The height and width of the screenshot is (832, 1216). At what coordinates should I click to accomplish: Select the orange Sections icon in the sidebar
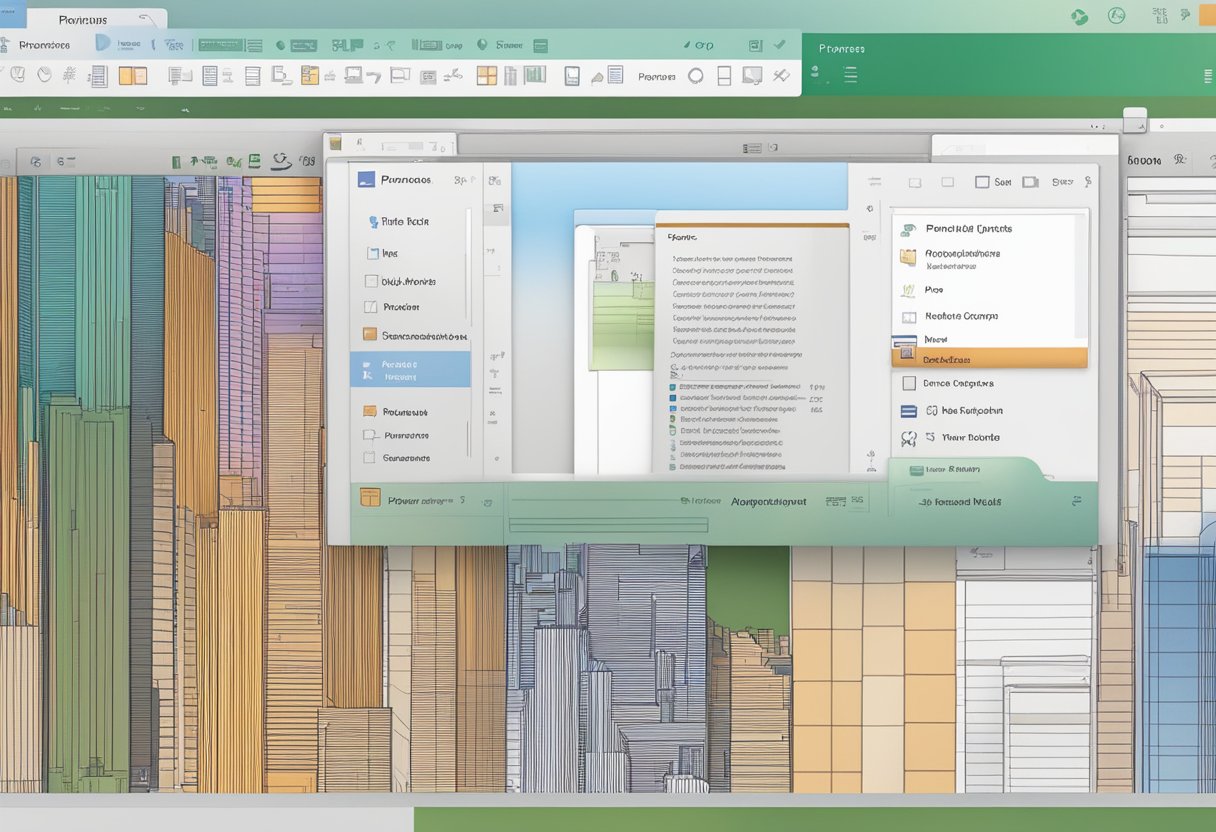click(x=369, y=334)
